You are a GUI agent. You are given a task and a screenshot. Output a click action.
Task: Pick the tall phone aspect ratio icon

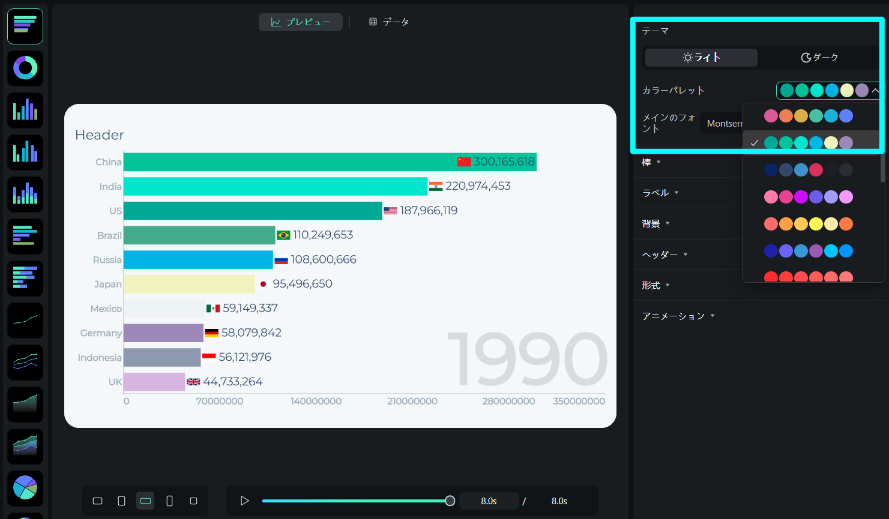(169, 501)
